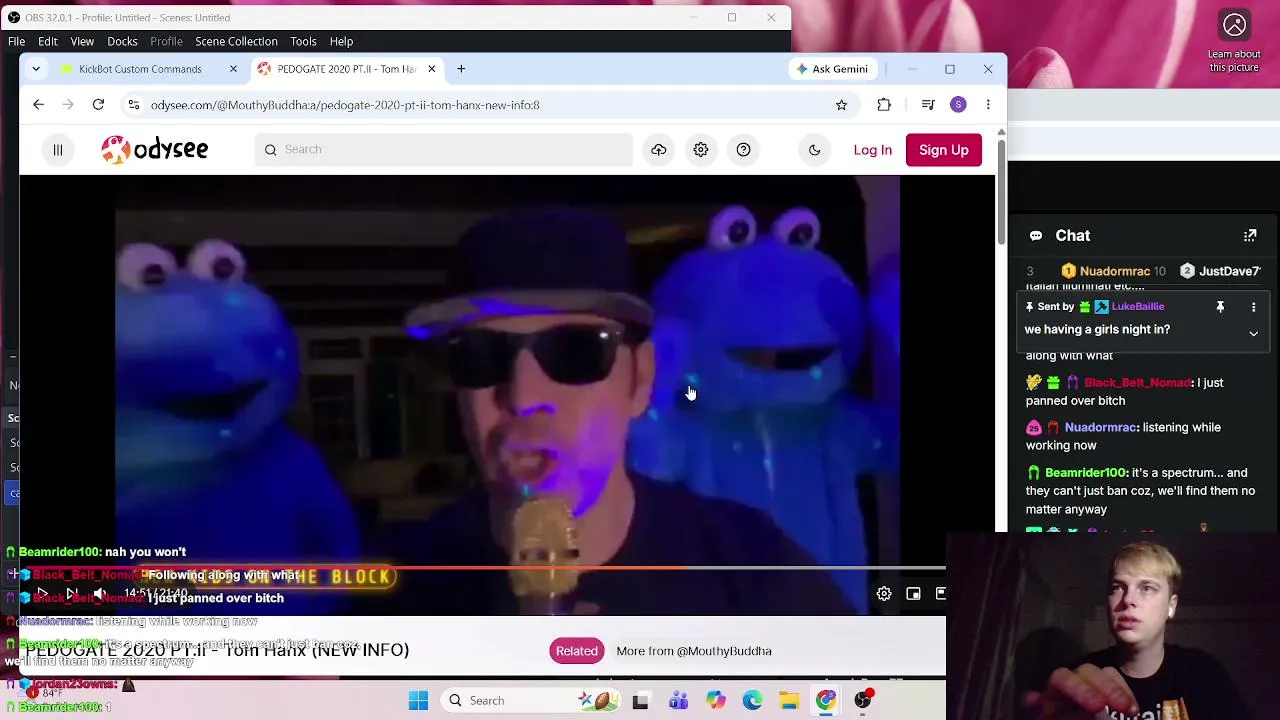This screenshot has height=720, width=1280.
Task: Go back in the browser
Action: [38, 105]
